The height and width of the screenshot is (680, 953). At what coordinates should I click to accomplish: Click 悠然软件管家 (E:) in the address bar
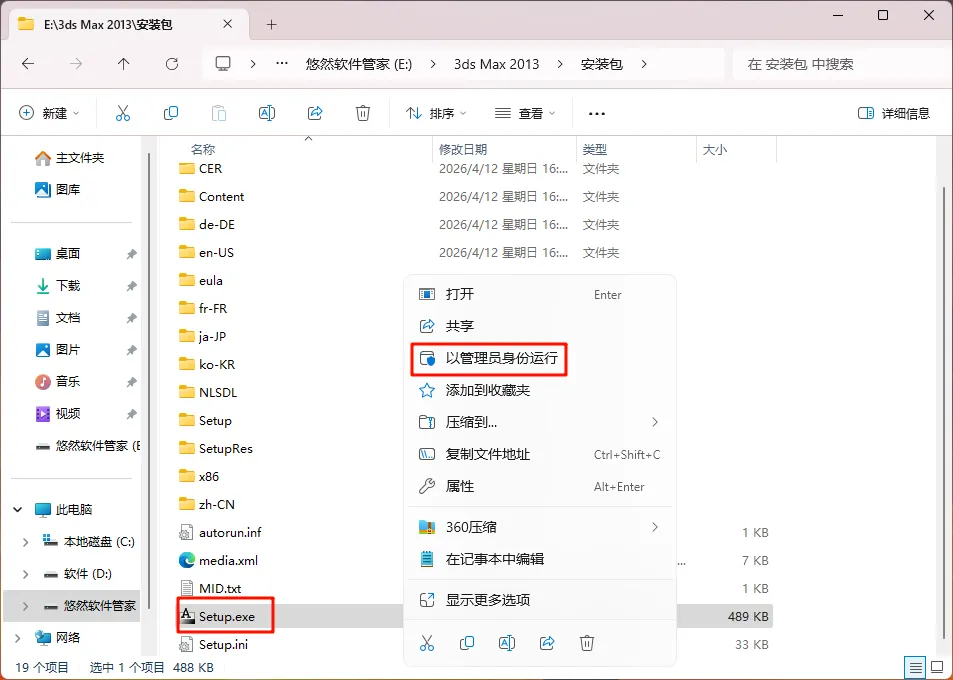(x=359, y=64)
